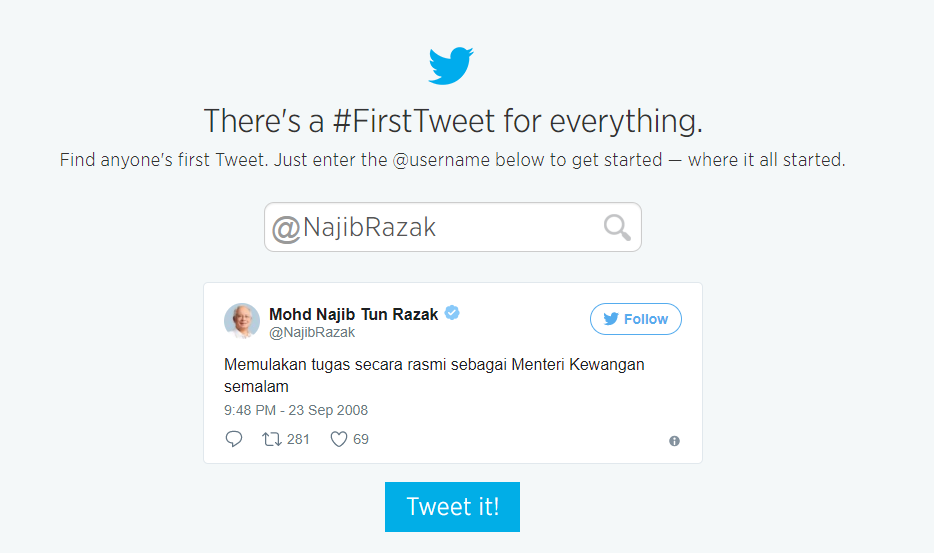Open the Mohd Najib Tun Razak name link
Image resolution: width=934 pixels, height=553 pixels.
pyautogui.click(x=353, y=314)
